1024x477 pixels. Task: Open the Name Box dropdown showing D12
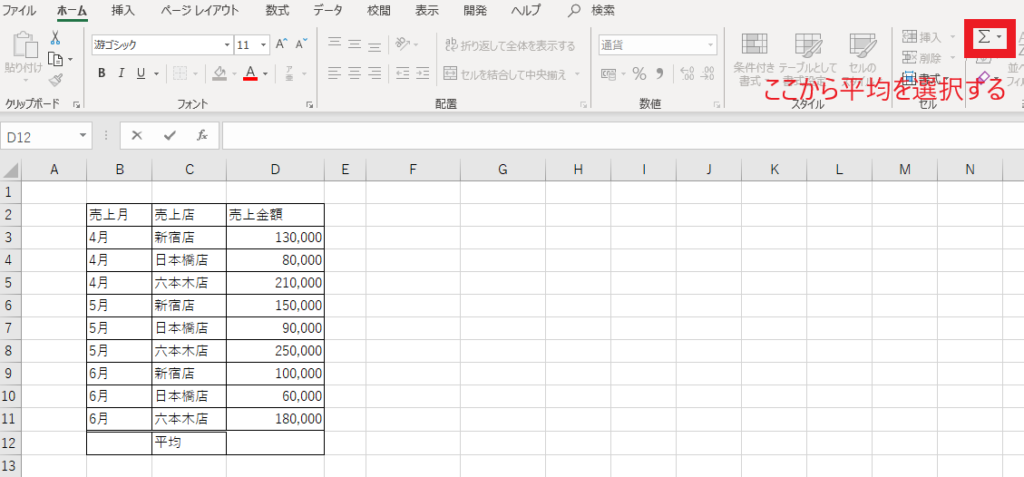click(x=83, y=136)
